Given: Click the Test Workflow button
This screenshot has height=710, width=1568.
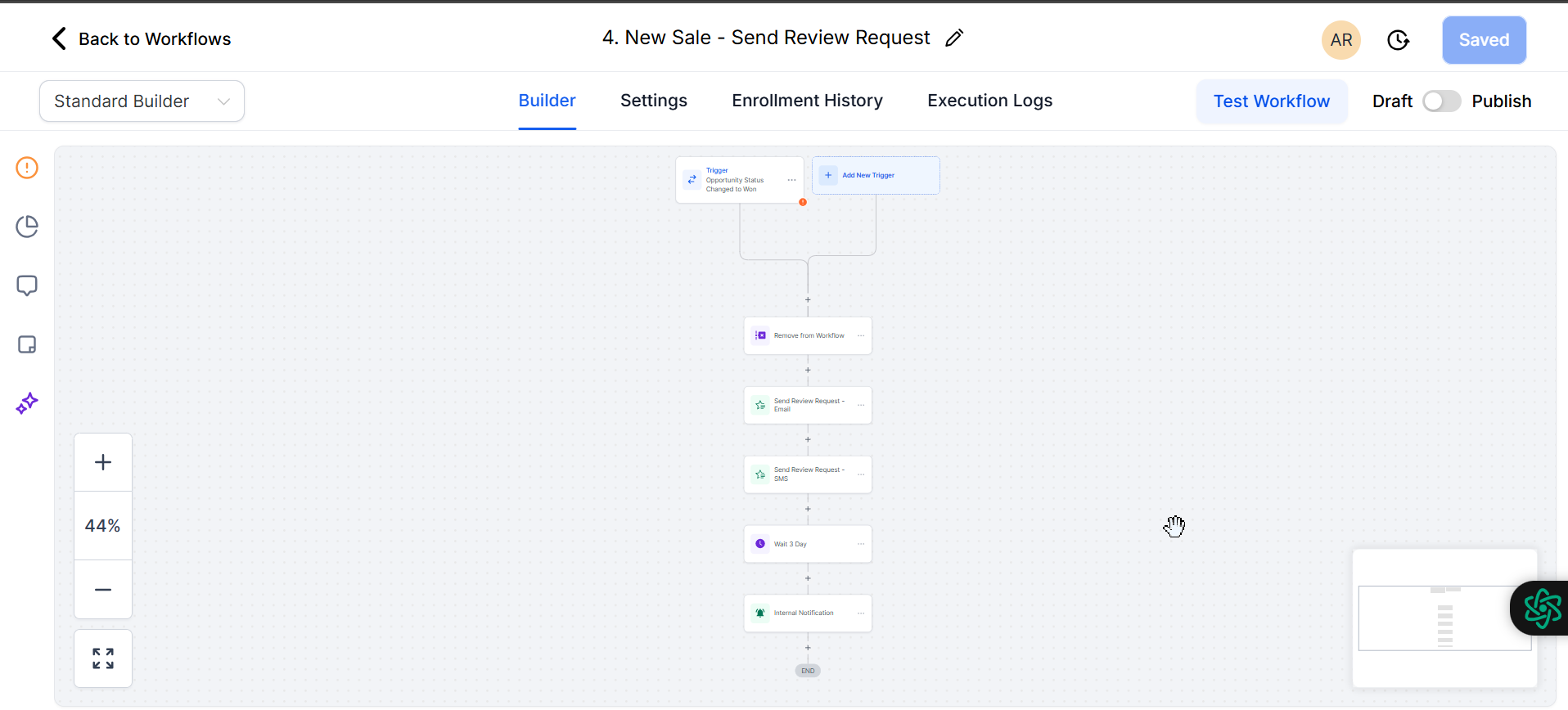Looking at the screenshot, I should [1271, 101].
